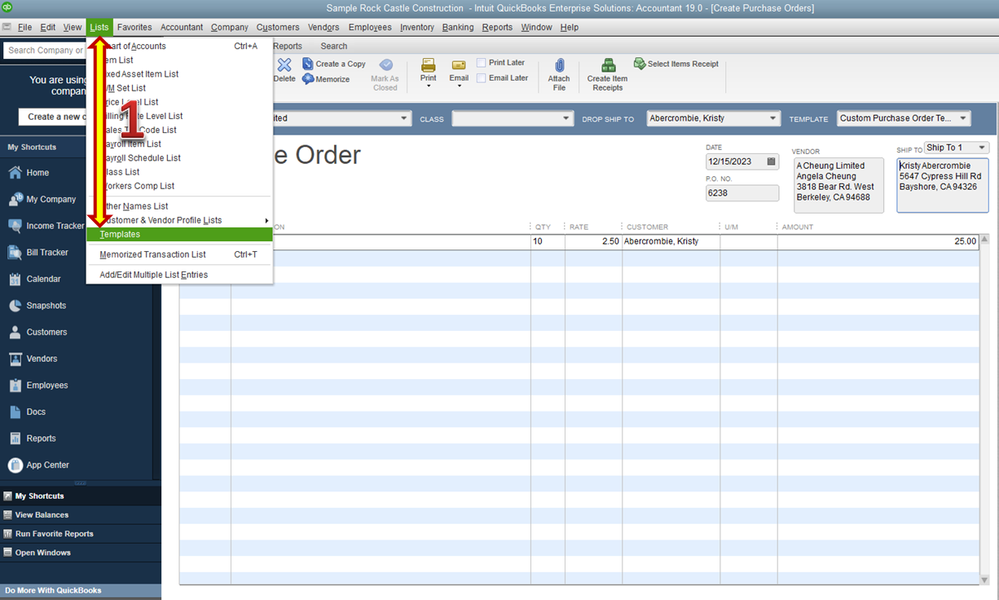The width and height of the screenshot is (999, 600).
Task: Click Create a new company button
Action: coord(52,117)
